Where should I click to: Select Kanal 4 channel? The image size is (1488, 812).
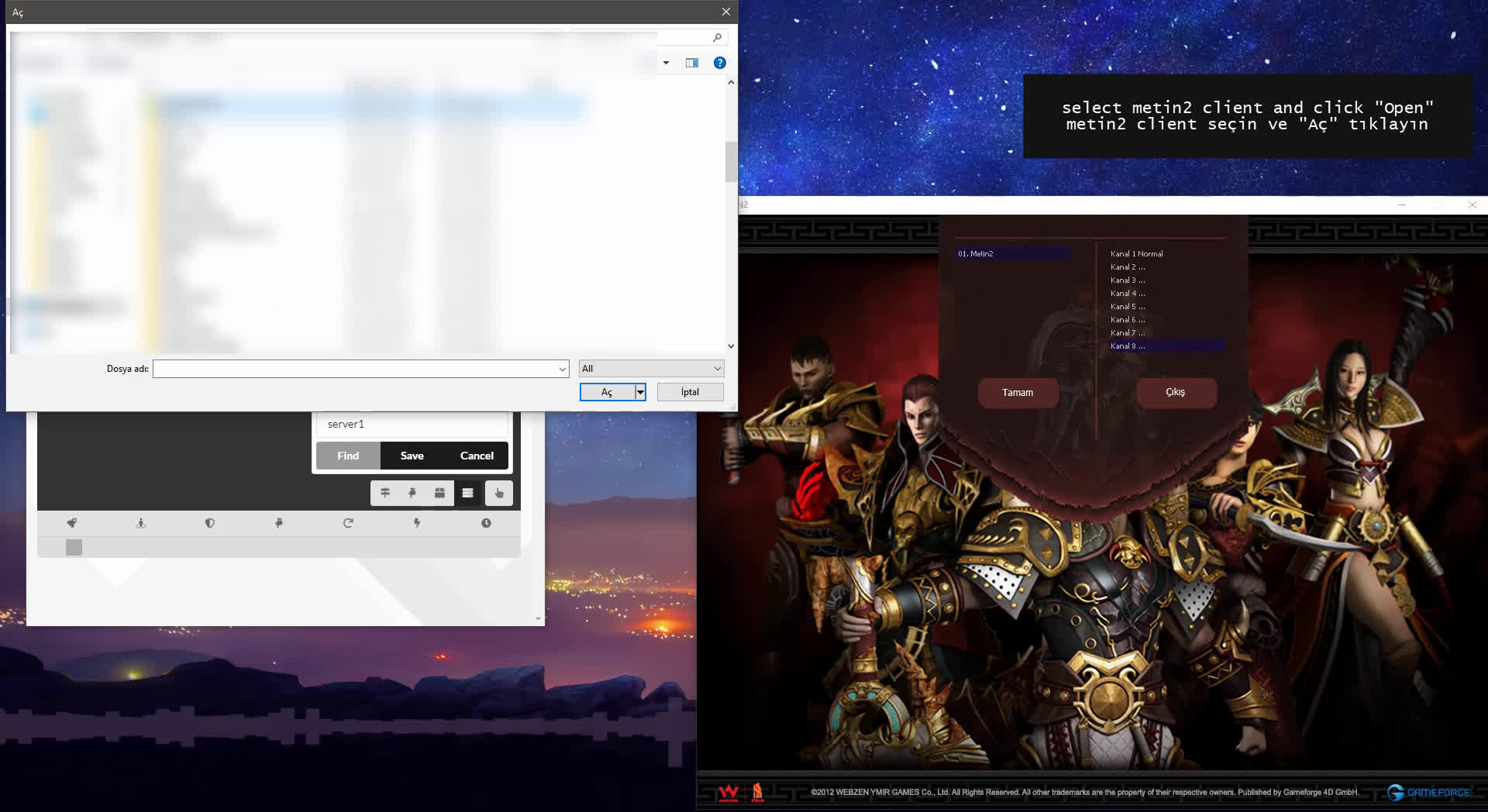1167,293
